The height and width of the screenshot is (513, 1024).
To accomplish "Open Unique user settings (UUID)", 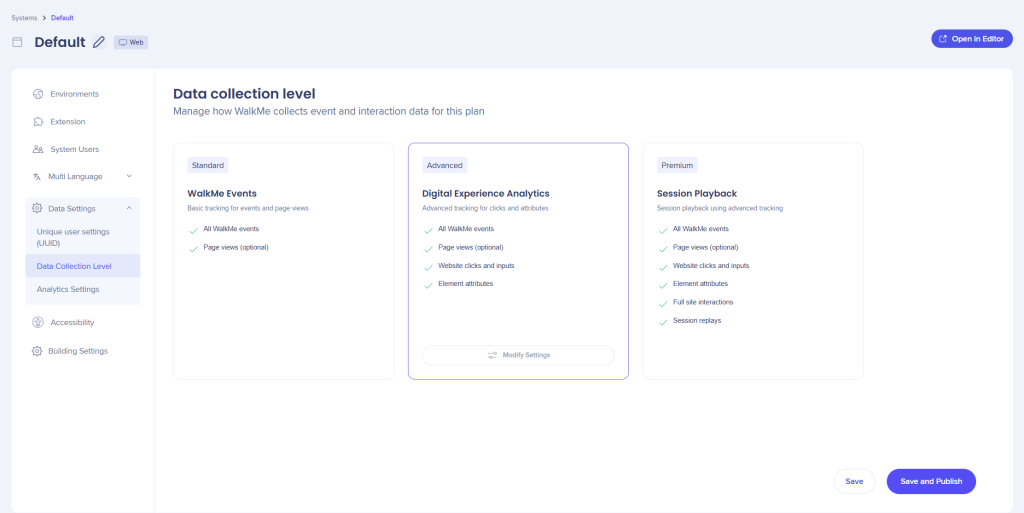I will [73, 237].
